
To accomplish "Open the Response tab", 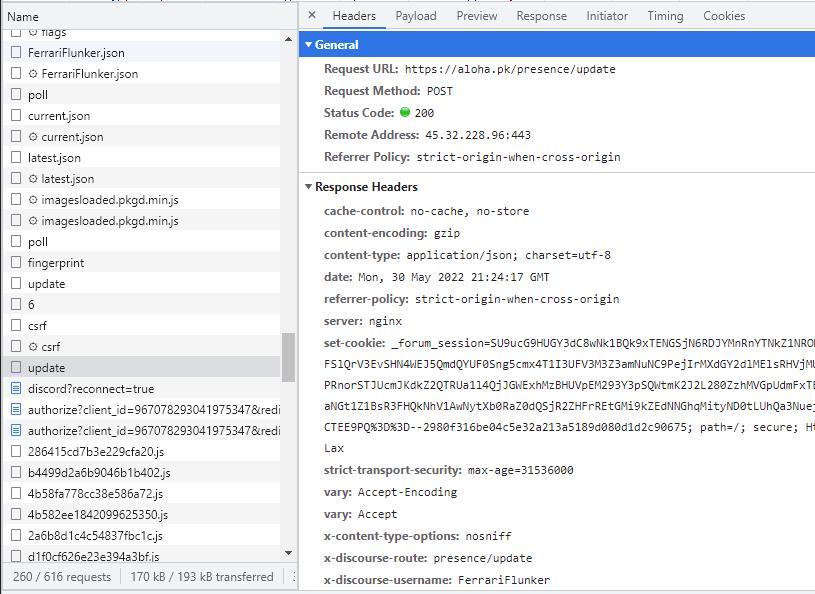I will coord(542,16).
